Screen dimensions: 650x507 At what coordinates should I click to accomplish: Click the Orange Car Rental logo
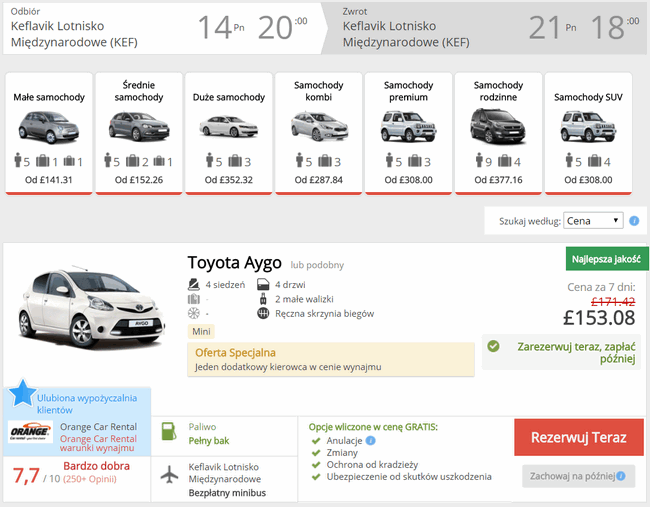click(x=30, y=432)
